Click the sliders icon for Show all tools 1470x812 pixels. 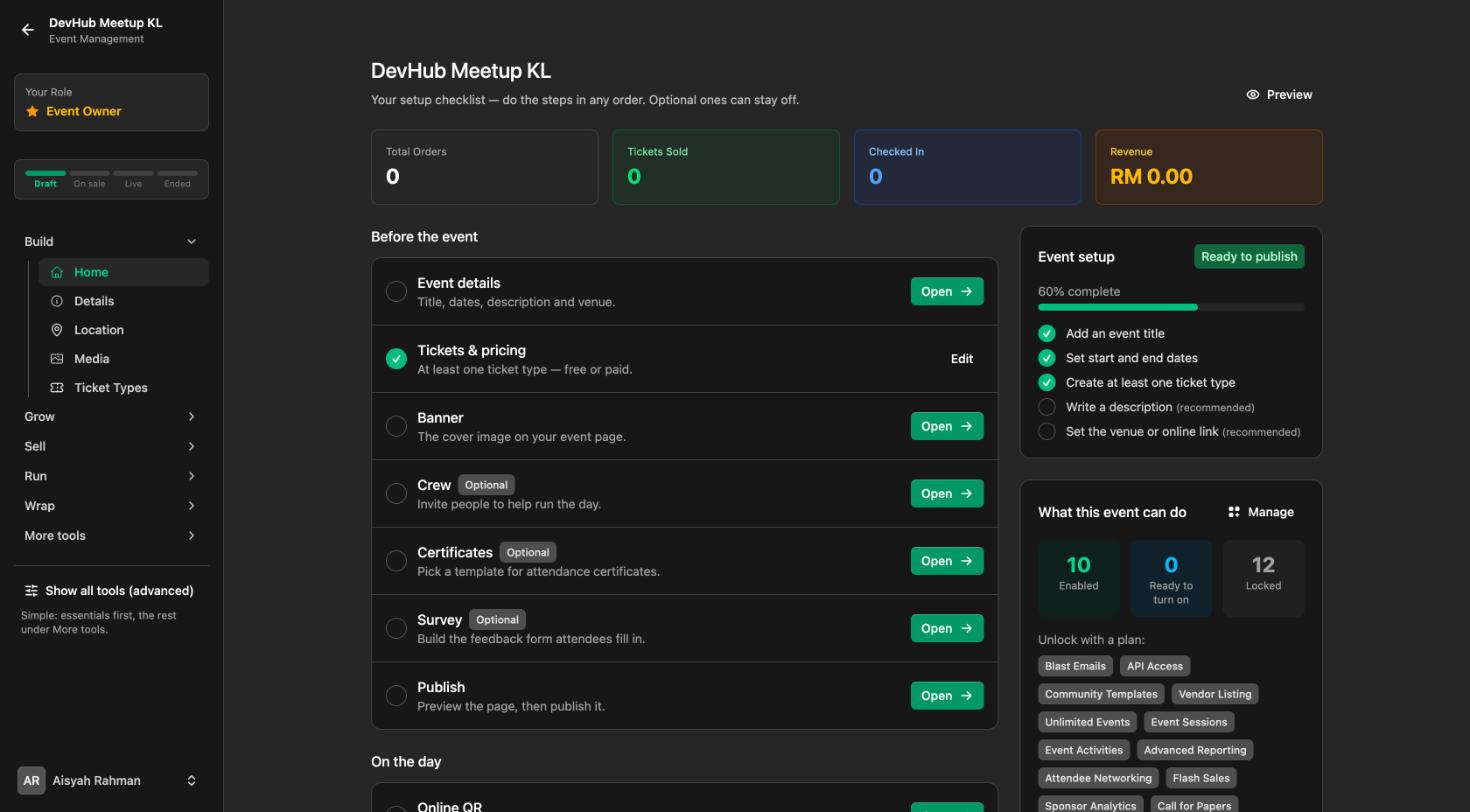pyautogui.click(x=31, y=591)
